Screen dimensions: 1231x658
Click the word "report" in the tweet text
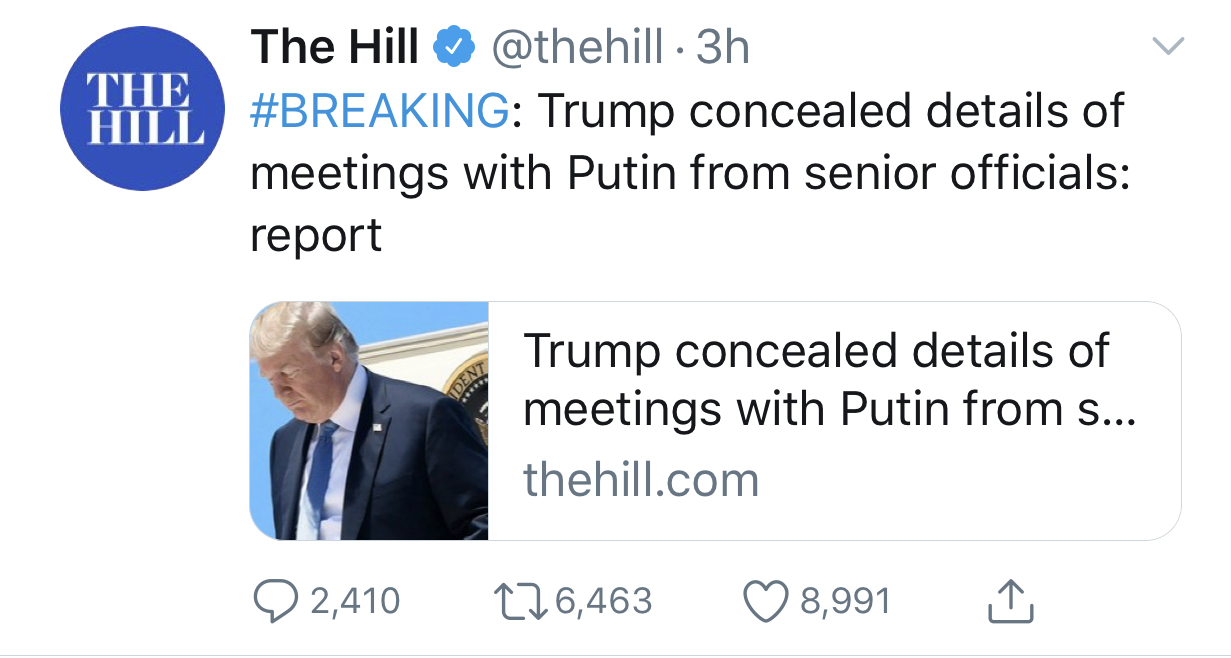[316, 235]
